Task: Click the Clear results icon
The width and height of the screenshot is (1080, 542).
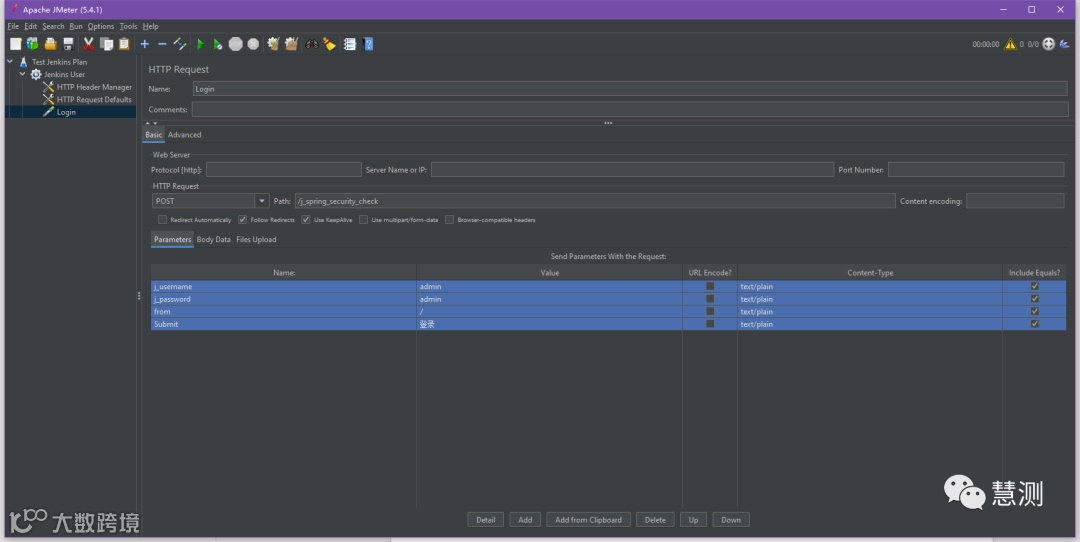Action: pos(273,44)
